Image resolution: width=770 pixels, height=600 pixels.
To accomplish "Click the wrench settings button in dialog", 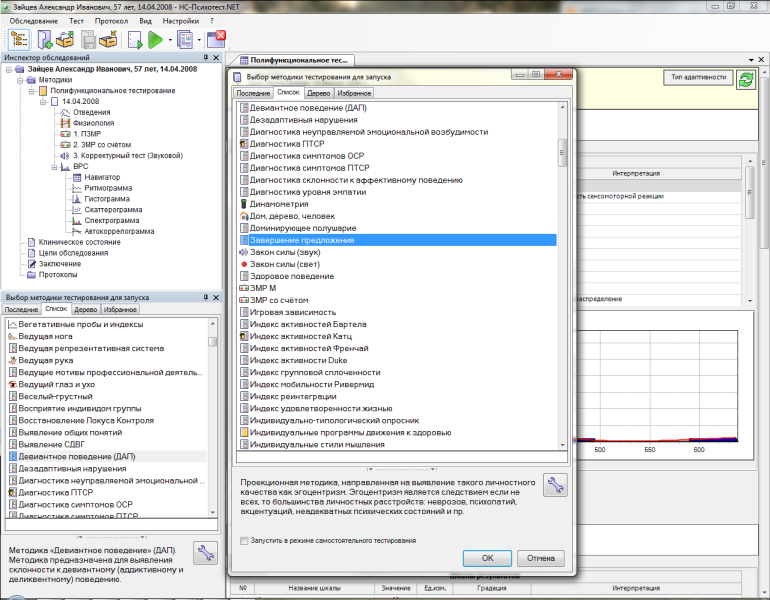I will [x=554, y=486].
